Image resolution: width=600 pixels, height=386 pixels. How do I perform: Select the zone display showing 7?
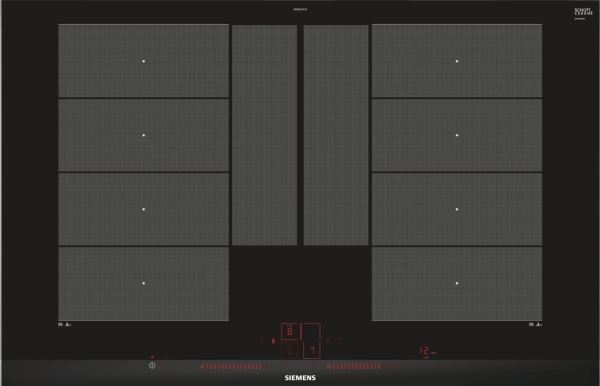pos(311,350)
